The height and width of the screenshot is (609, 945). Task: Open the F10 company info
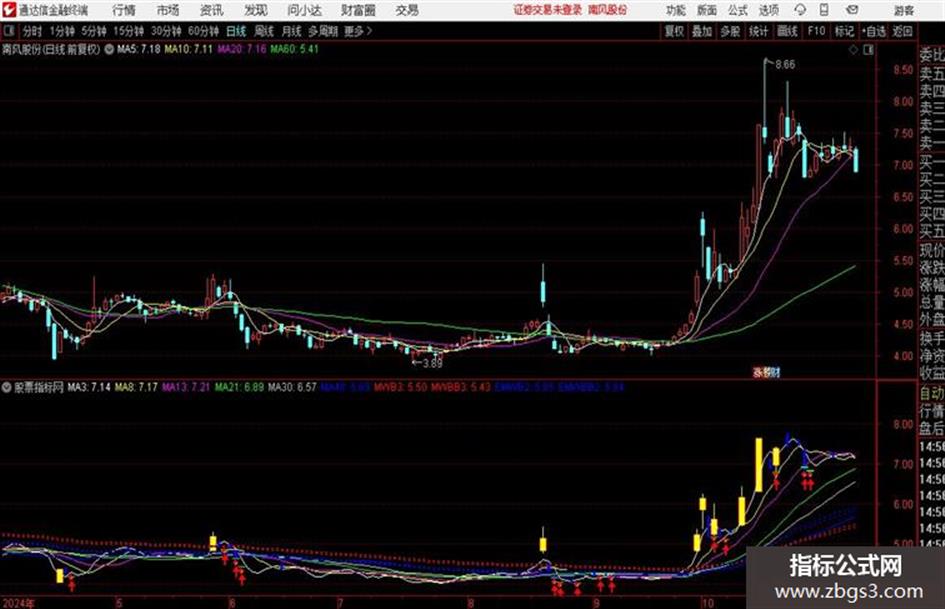point(816,31)
